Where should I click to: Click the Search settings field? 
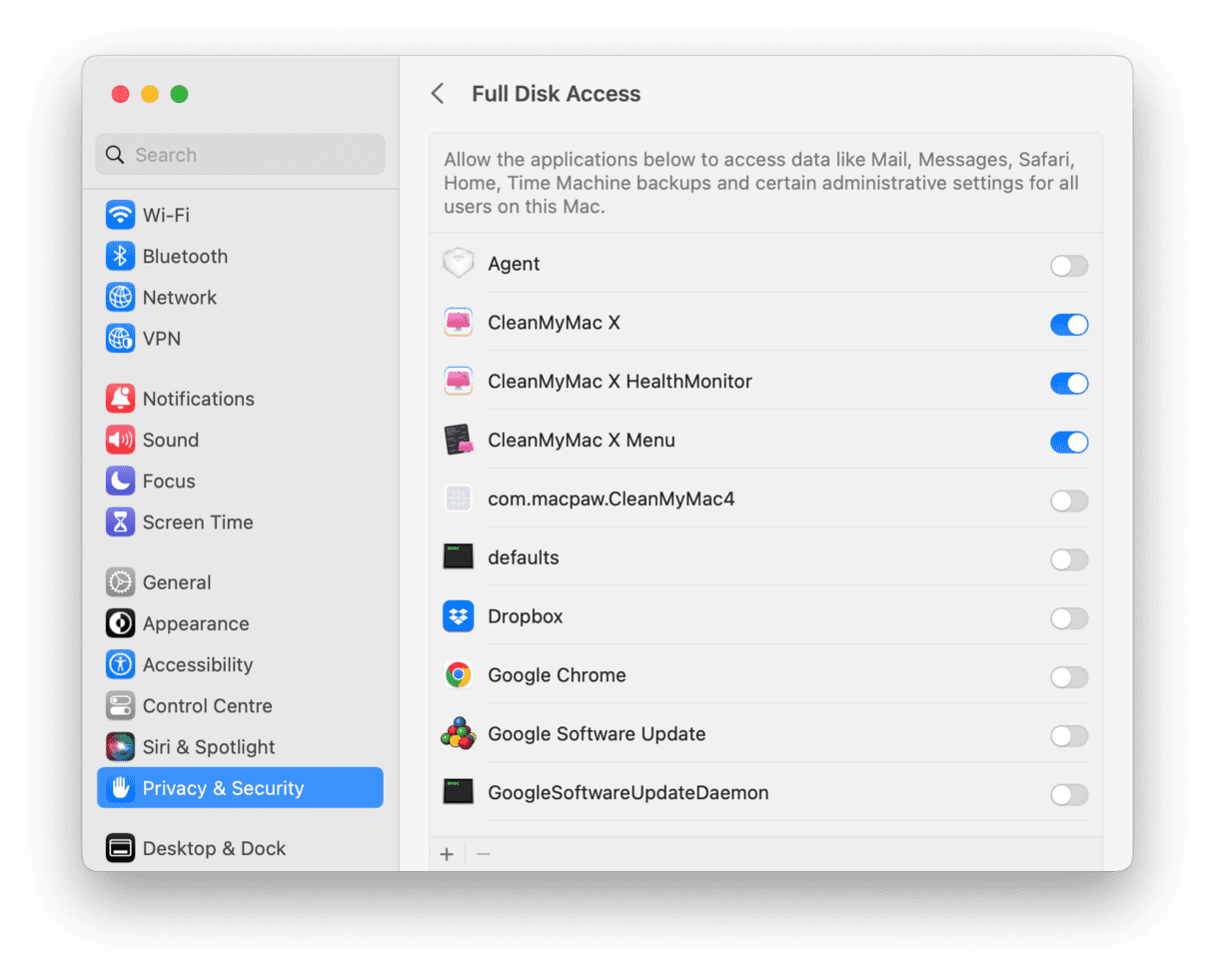[x=240, y=155]
